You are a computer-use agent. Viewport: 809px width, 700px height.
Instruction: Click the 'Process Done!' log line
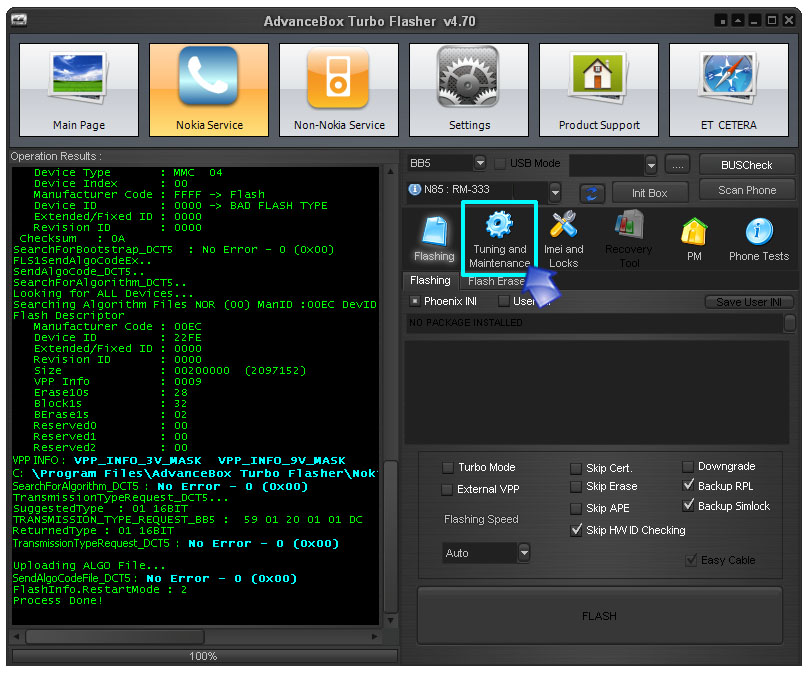(58, 600)
